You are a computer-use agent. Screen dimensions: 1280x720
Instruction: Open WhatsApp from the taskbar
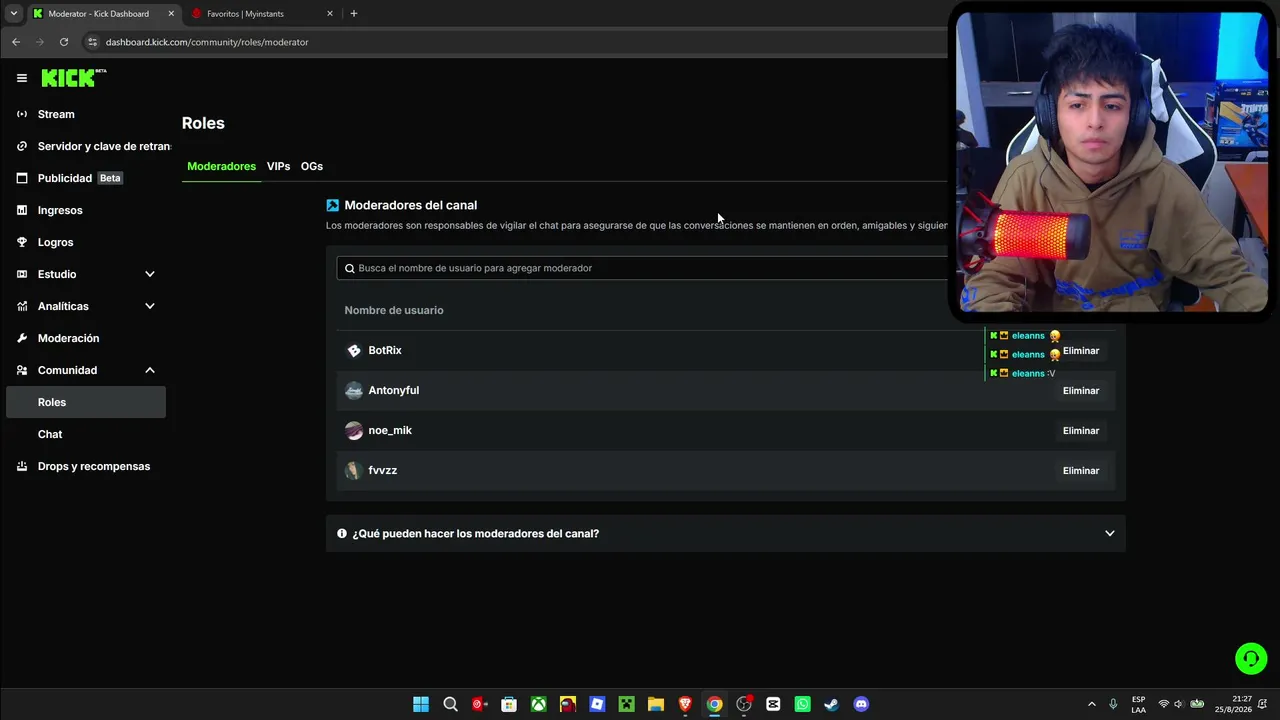[x=802, y=704]
